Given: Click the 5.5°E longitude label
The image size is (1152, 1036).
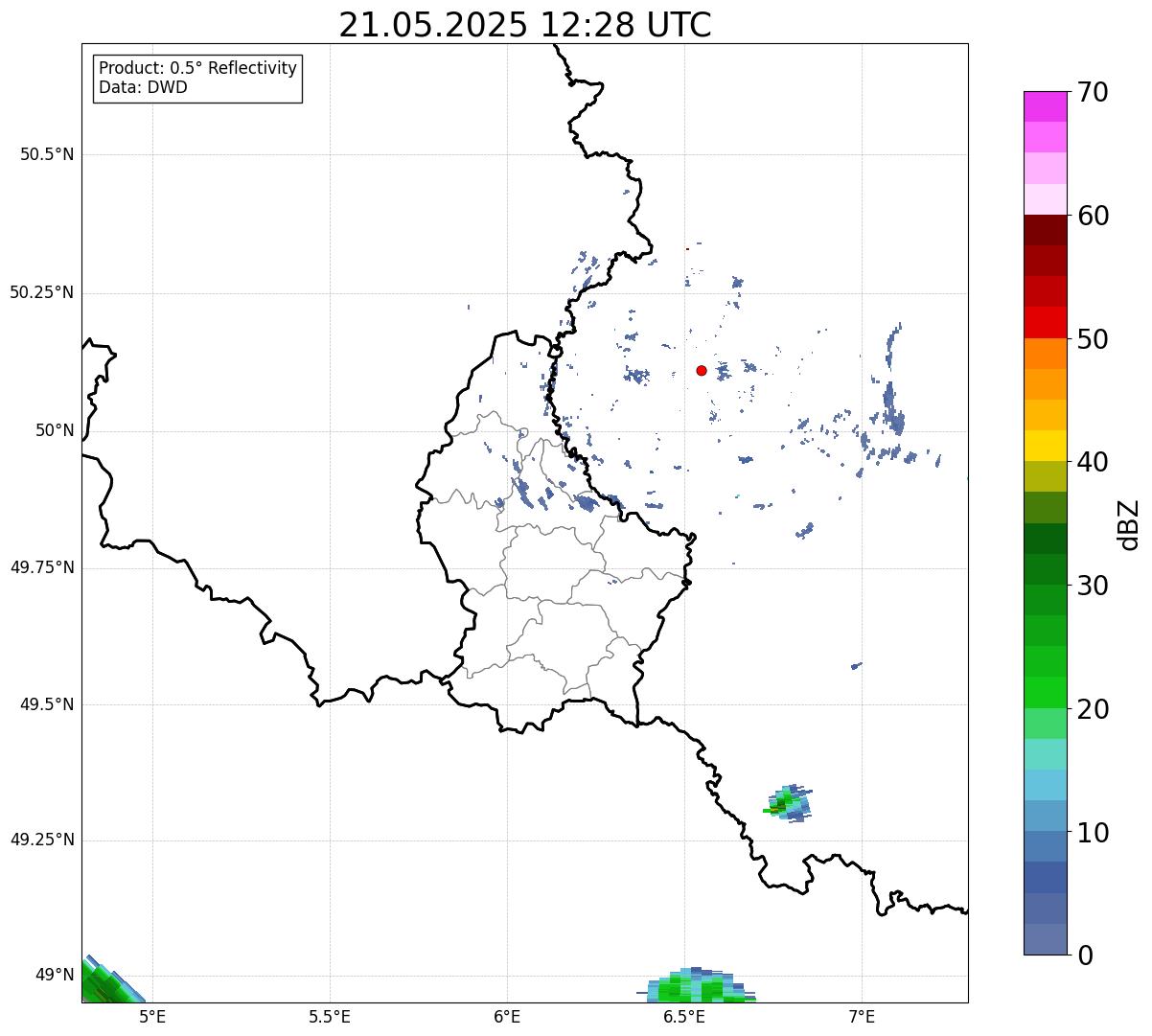Looking at the screenshot, I should tap(330, 1017).
